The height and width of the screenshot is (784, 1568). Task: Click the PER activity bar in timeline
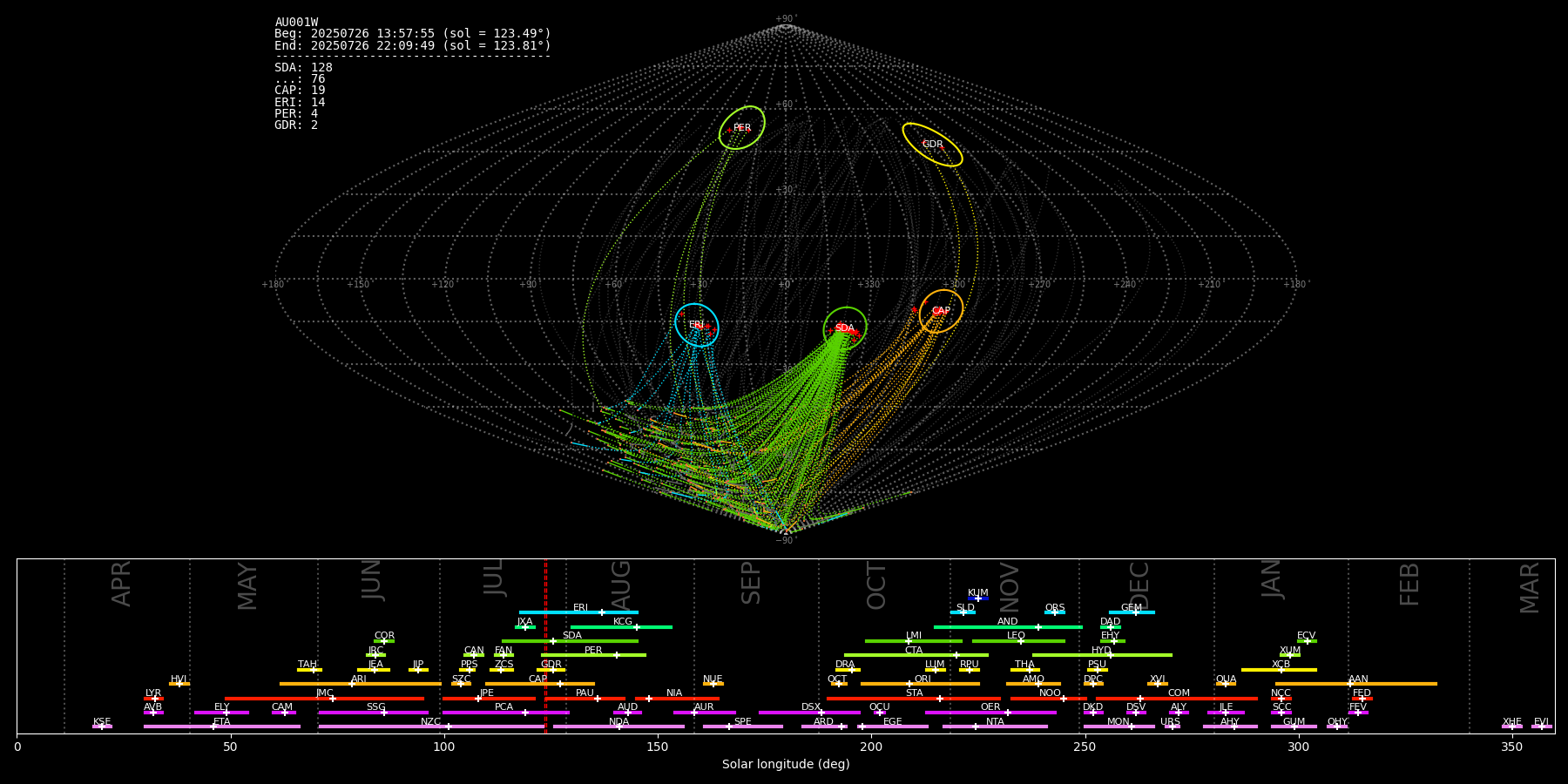[x=593, y=655]
